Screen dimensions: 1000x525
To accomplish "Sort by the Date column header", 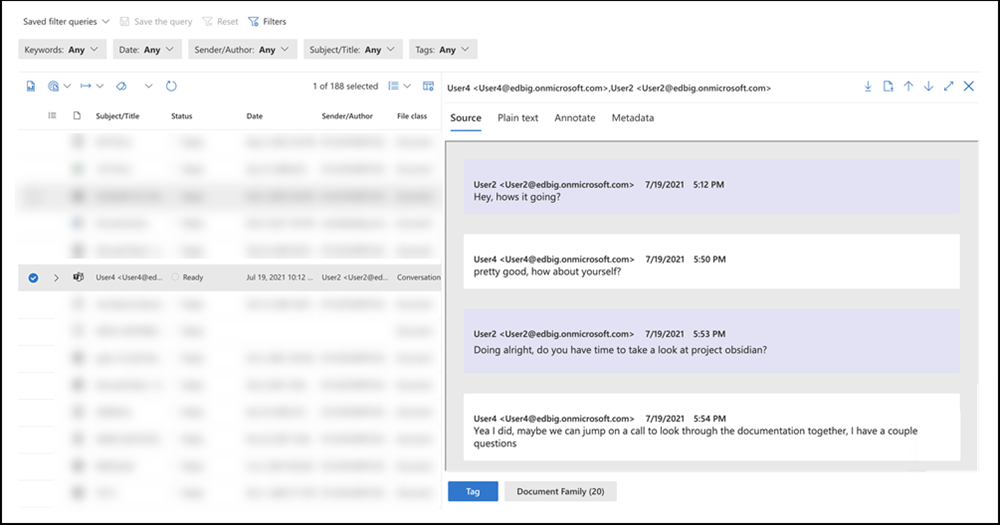I will [x=254, y=116].
